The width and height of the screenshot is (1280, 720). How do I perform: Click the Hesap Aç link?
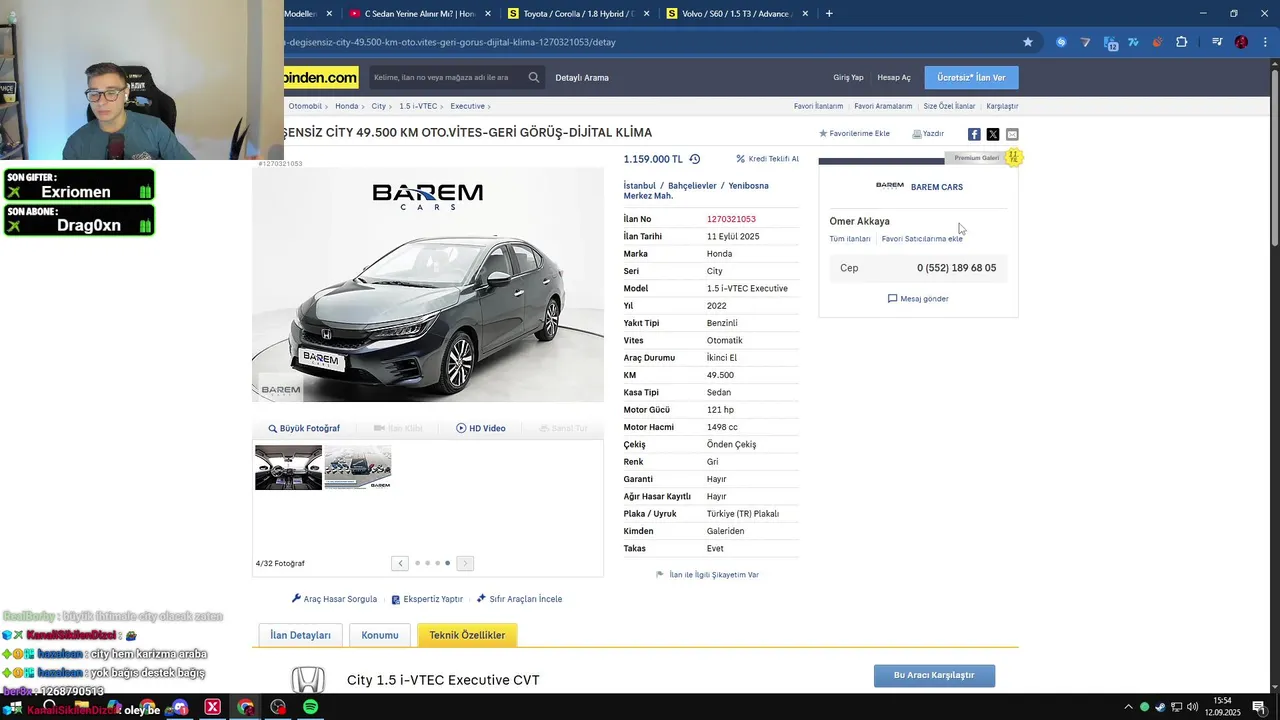(x=894, y=77)
